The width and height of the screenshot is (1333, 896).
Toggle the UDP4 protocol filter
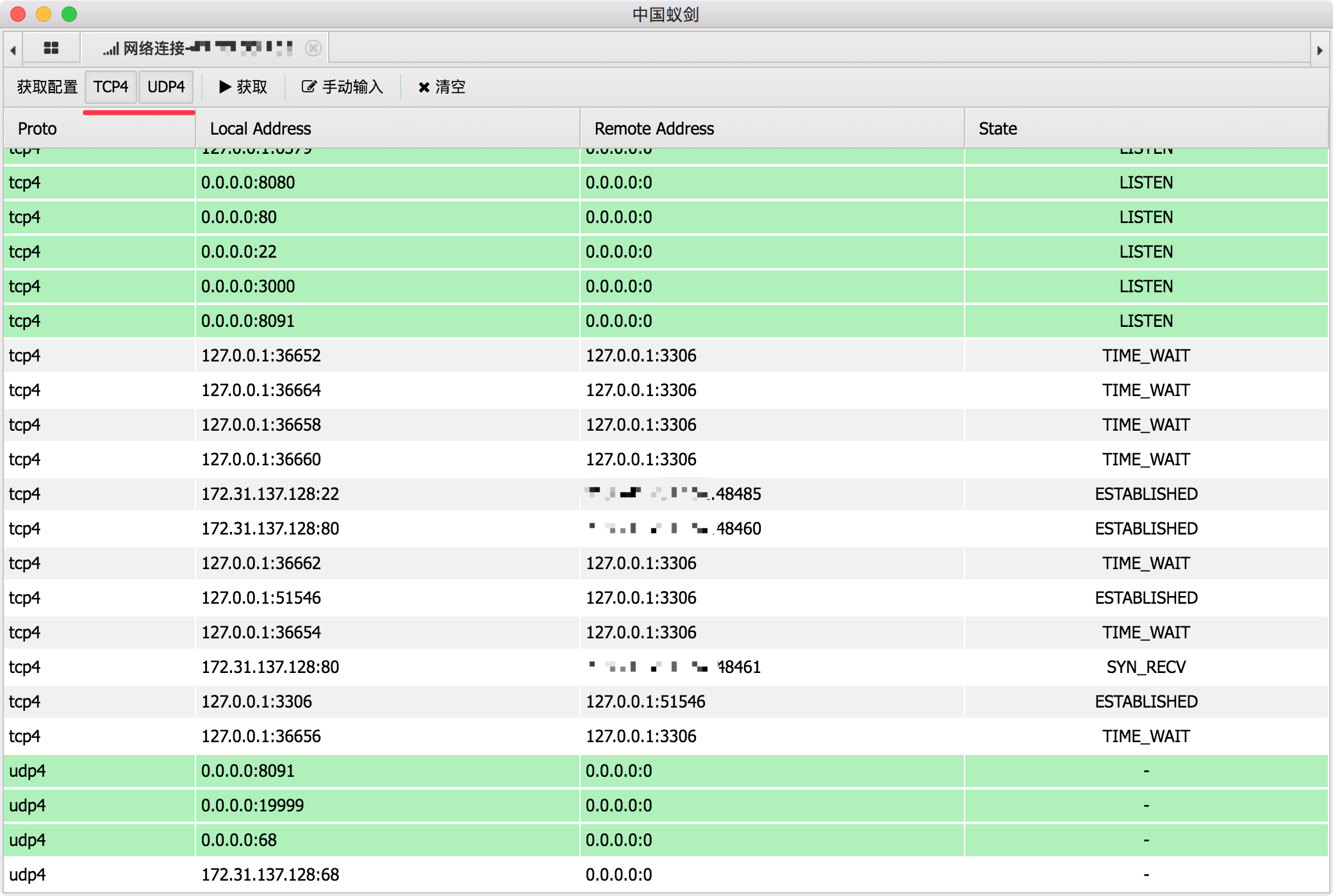(x=165, y=87)
